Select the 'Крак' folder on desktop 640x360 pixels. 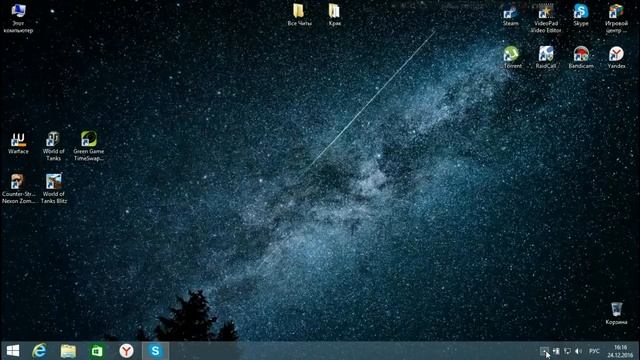(334, 15)
